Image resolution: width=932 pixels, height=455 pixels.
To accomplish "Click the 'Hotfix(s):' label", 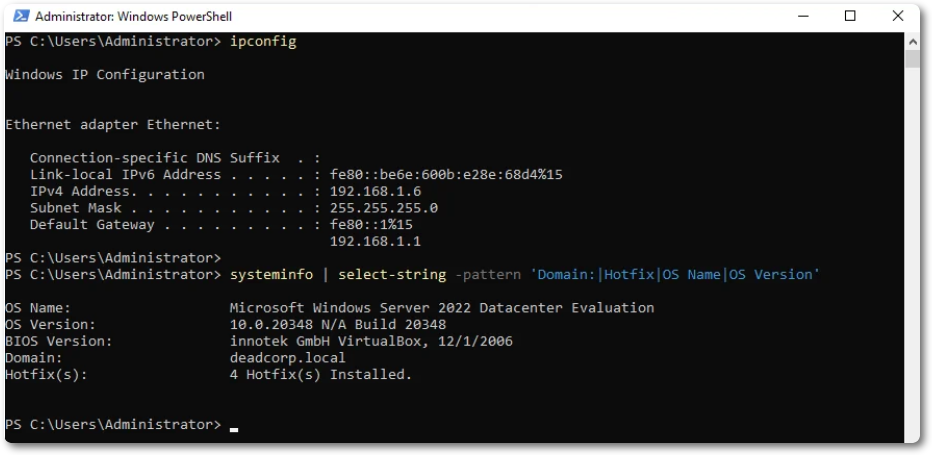I will coord(46,375).
